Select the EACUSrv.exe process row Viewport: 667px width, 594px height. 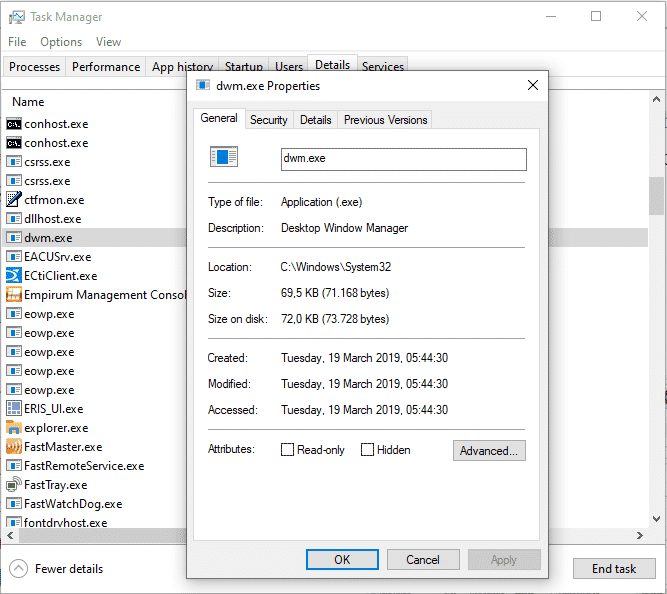(94, 257)
